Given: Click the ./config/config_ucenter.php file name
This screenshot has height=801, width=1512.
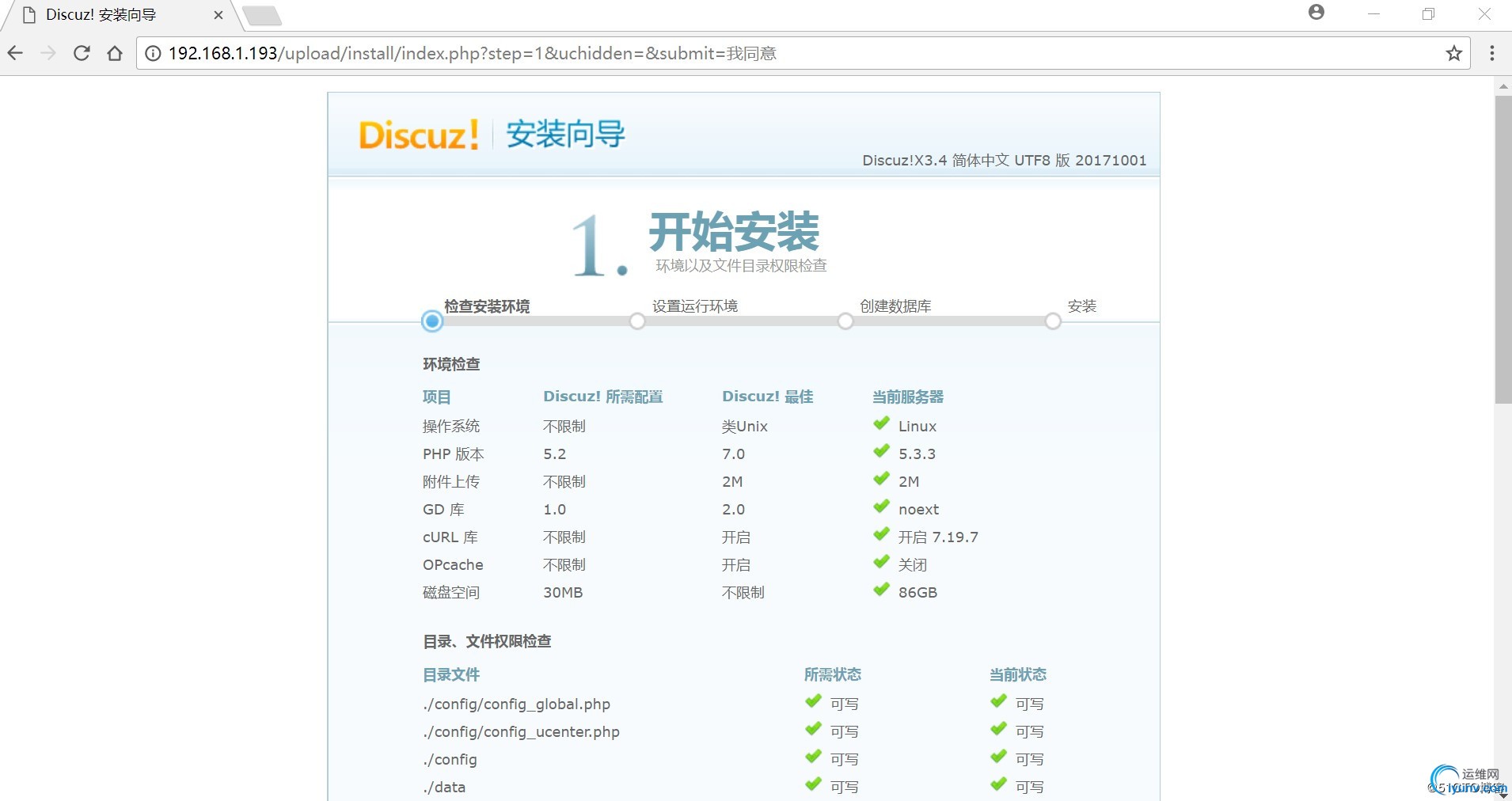Looking at the screenshot, I should tap(521, 732).
